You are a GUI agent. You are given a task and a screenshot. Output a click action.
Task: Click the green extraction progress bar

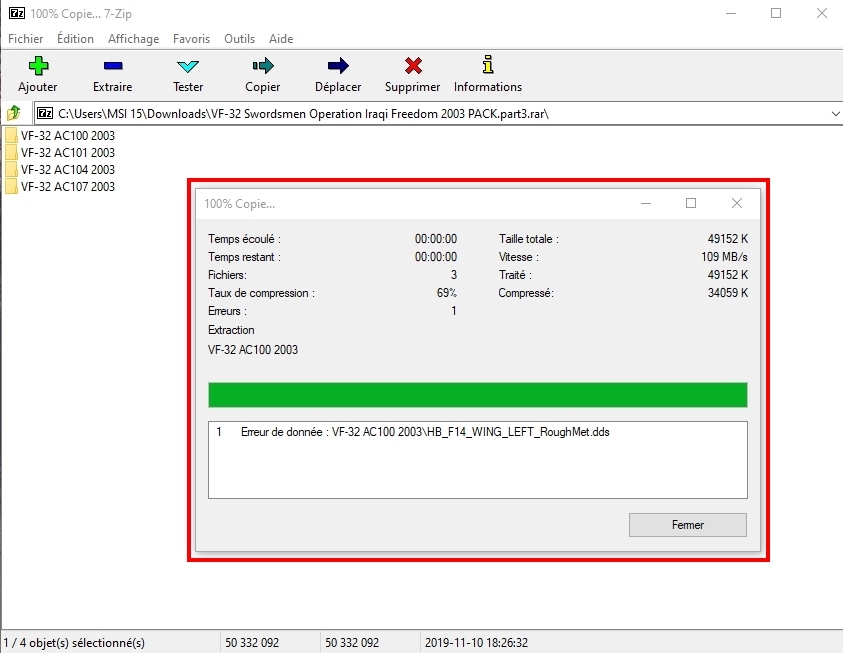click(477, 395)
